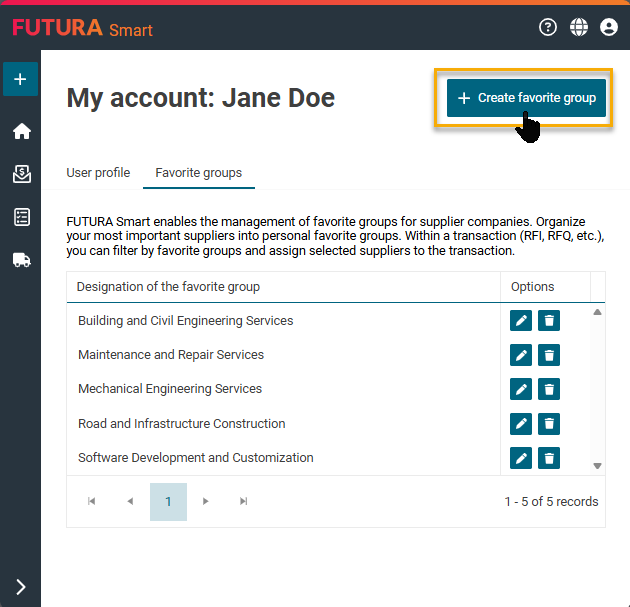Edit Software Development and Customization group

521,458
